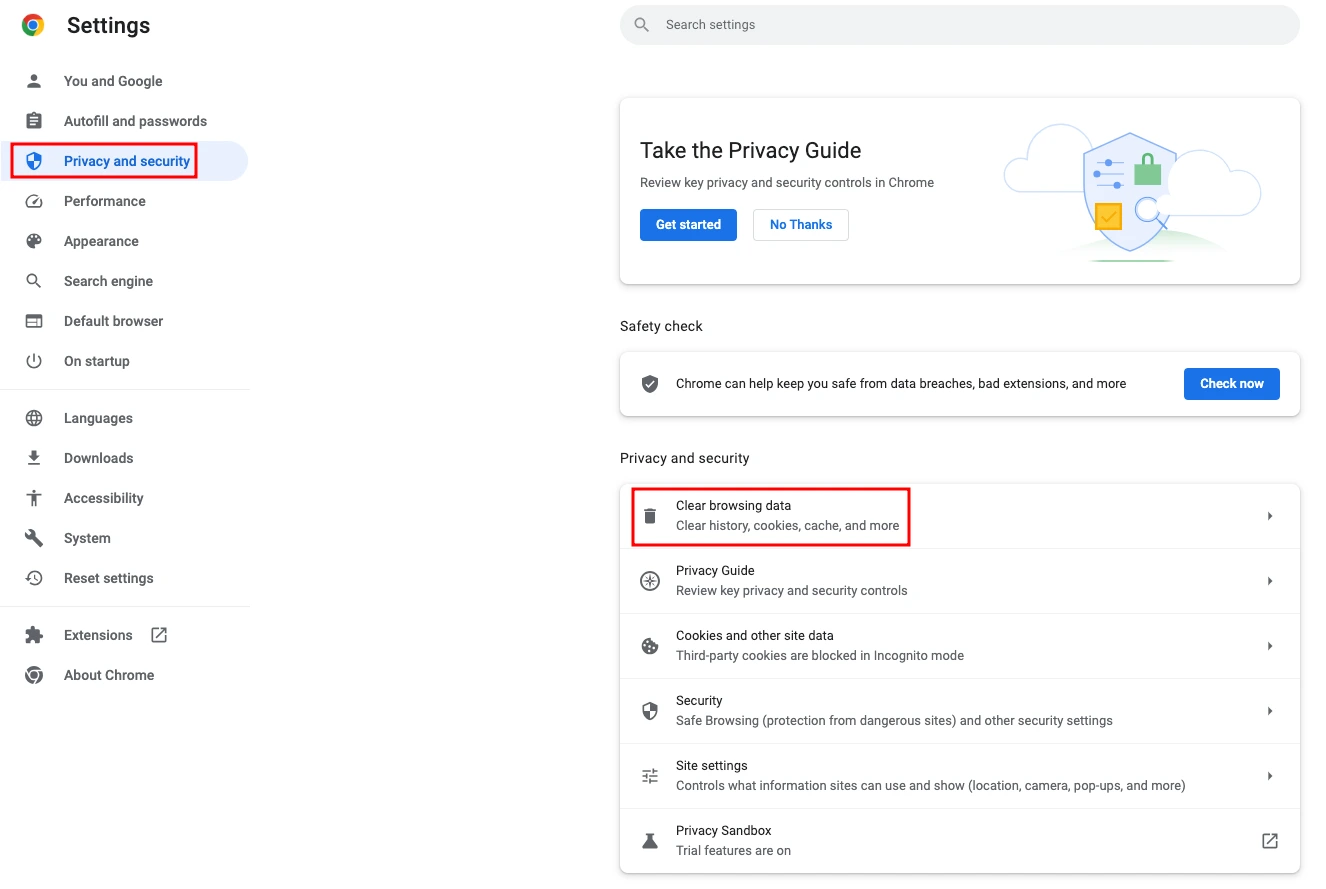1326x889 pixels.
Task: Click the Chrome logo icon
Action: pyautogui.click(x=33, y=26)
